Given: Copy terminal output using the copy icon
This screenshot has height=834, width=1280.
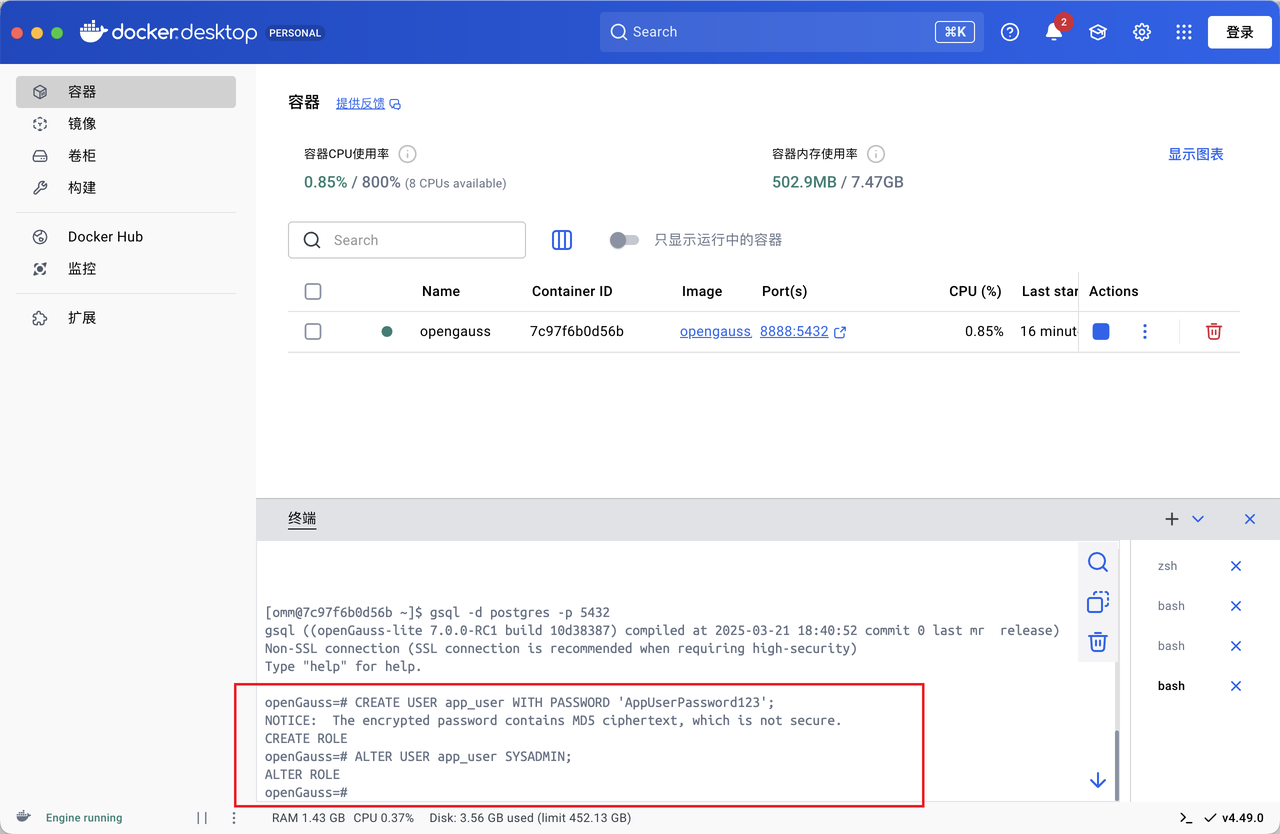Looking at the screenshot, I should click(x=1097, y=602).
